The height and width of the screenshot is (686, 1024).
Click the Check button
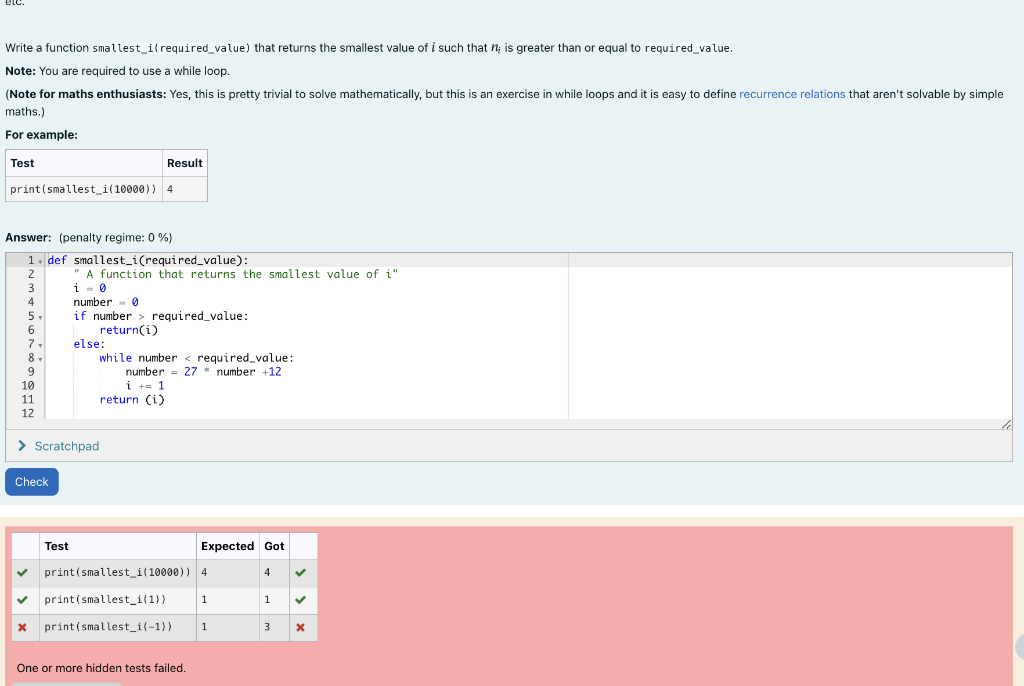[x=31, y=481]
